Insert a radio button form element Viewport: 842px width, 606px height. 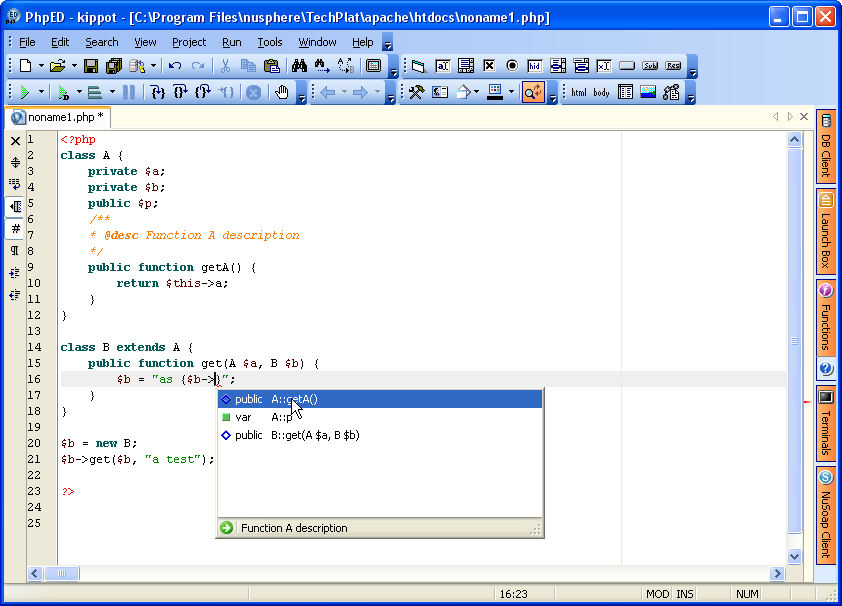point(512,66)
